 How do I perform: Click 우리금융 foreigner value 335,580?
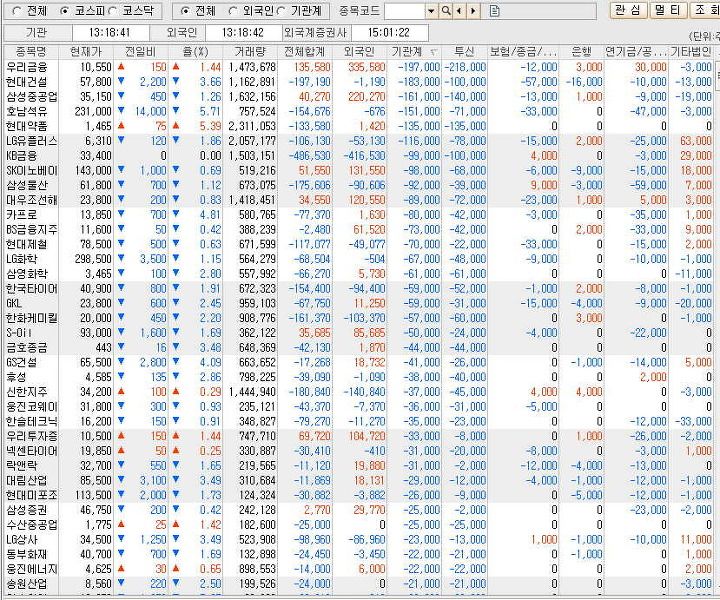point(367,67)
